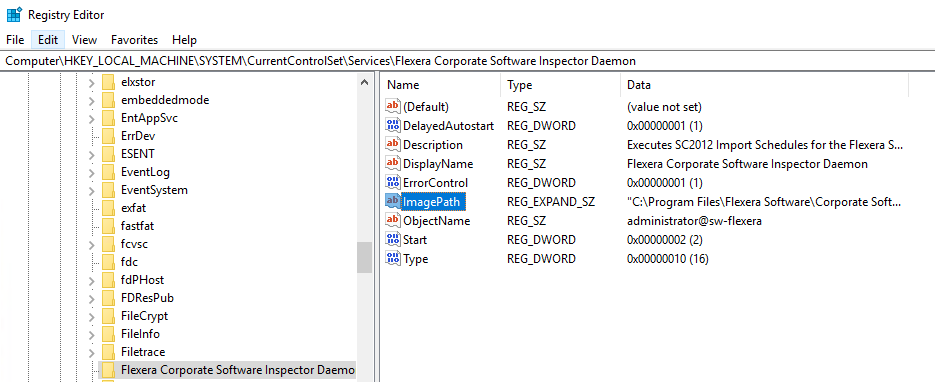Click the tree pane scroll-up arrow
Image resolution: width=935 pixels, height=382 pixels.
tap(364, 83)
